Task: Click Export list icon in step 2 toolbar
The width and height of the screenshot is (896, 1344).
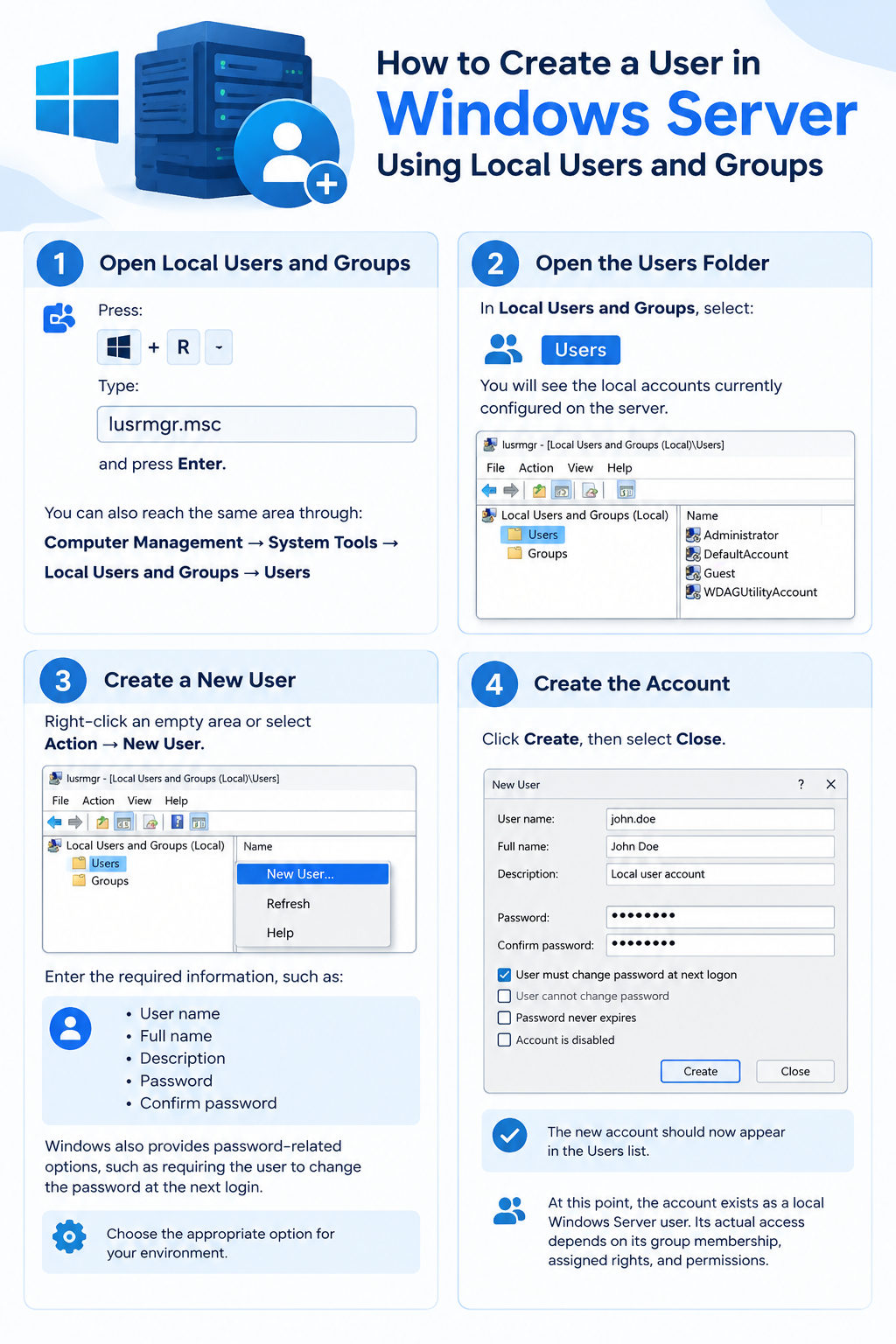Action: [590, 491]
